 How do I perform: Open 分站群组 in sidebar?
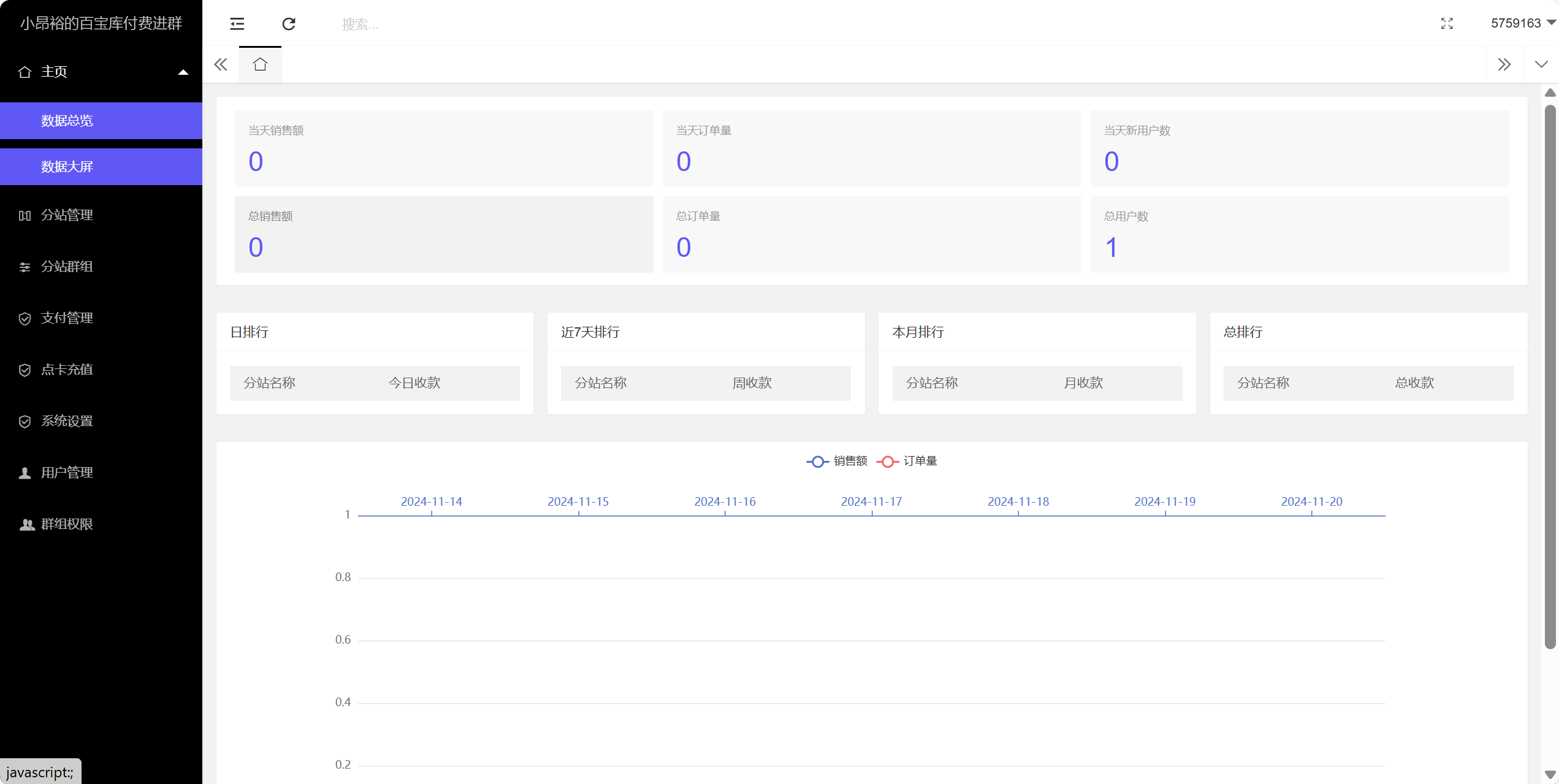(x=101, y=267)
